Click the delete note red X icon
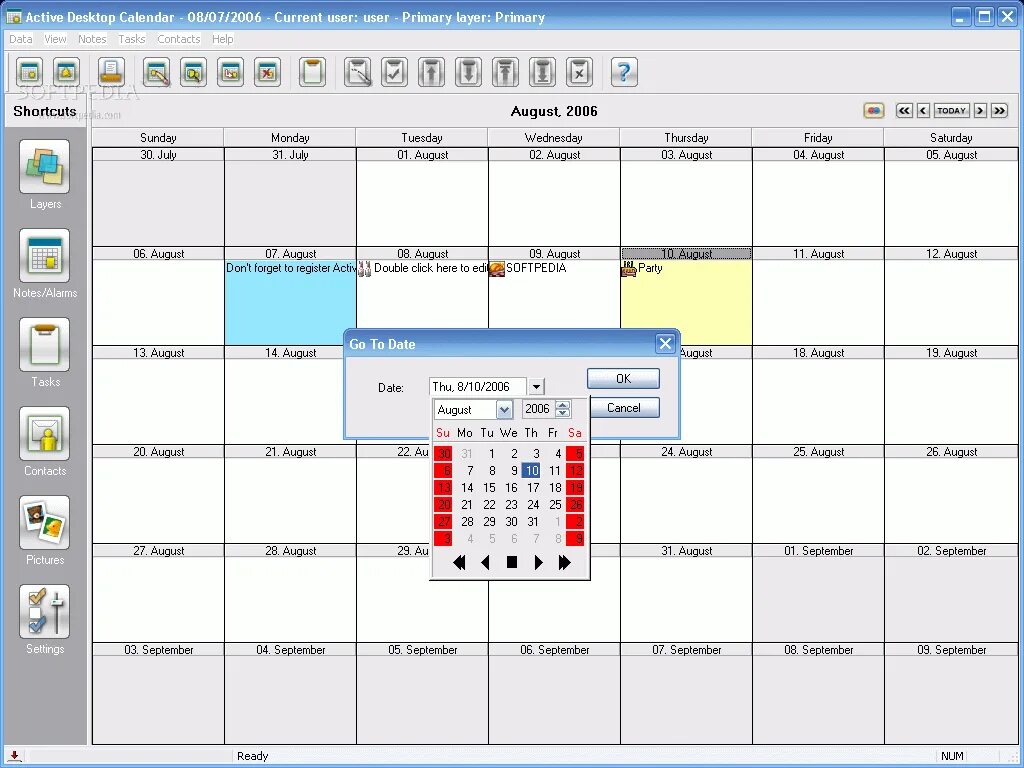1024x768 pixels. [x=267, y=72]
